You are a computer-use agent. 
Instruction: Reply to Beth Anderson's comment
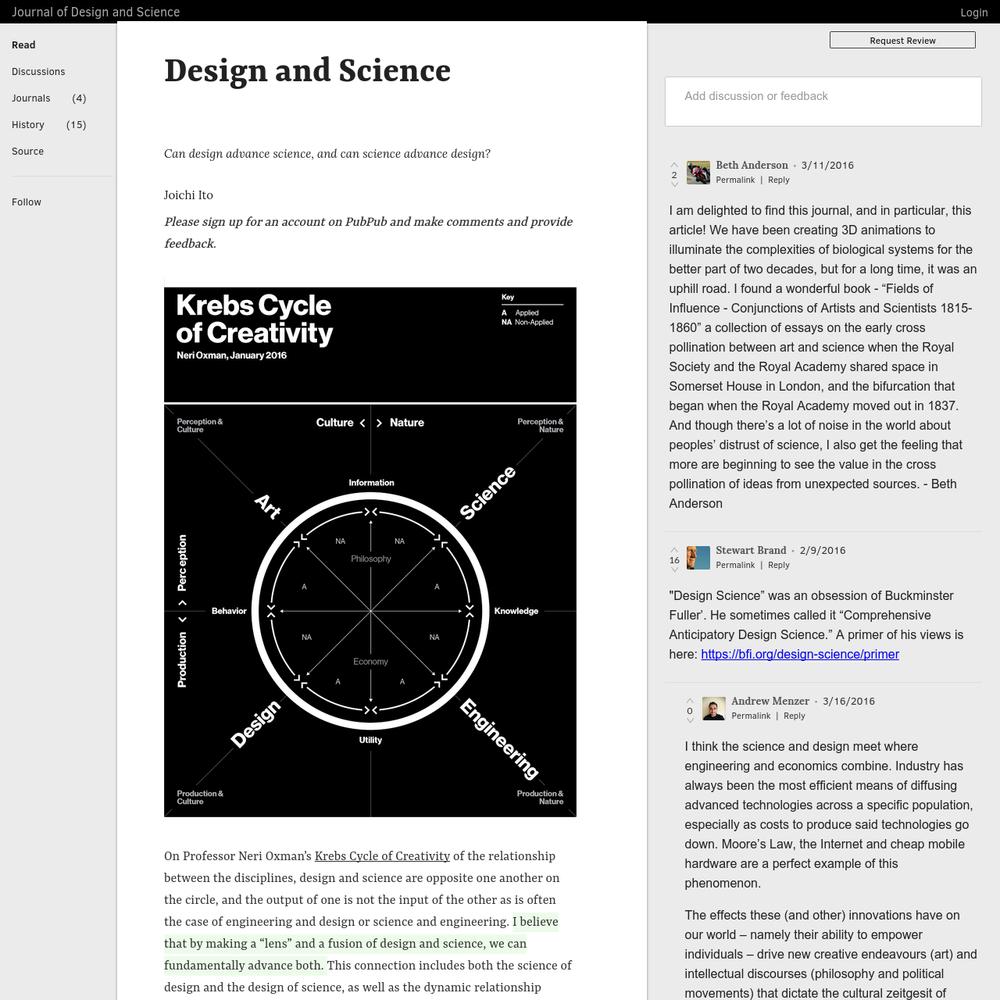(x=779, y=180)
